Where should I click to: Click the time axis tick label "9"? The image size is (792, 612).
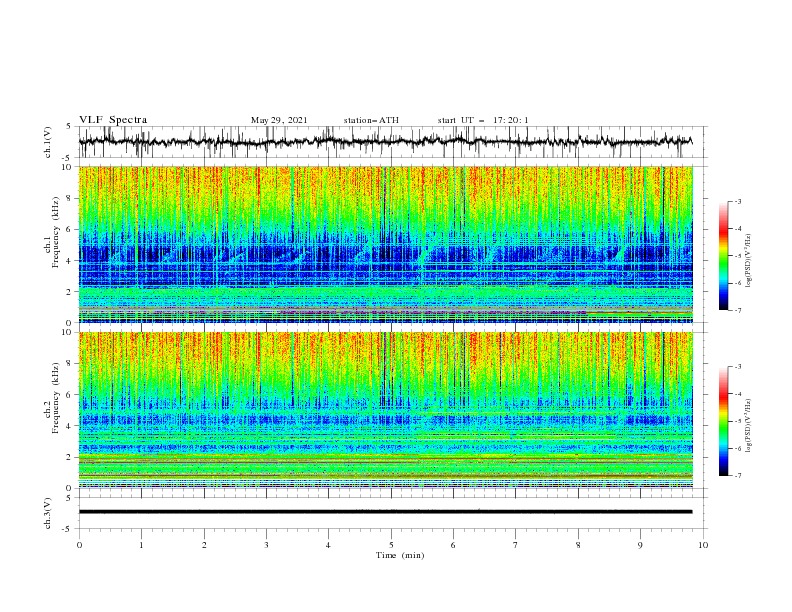tap(640, 545)
